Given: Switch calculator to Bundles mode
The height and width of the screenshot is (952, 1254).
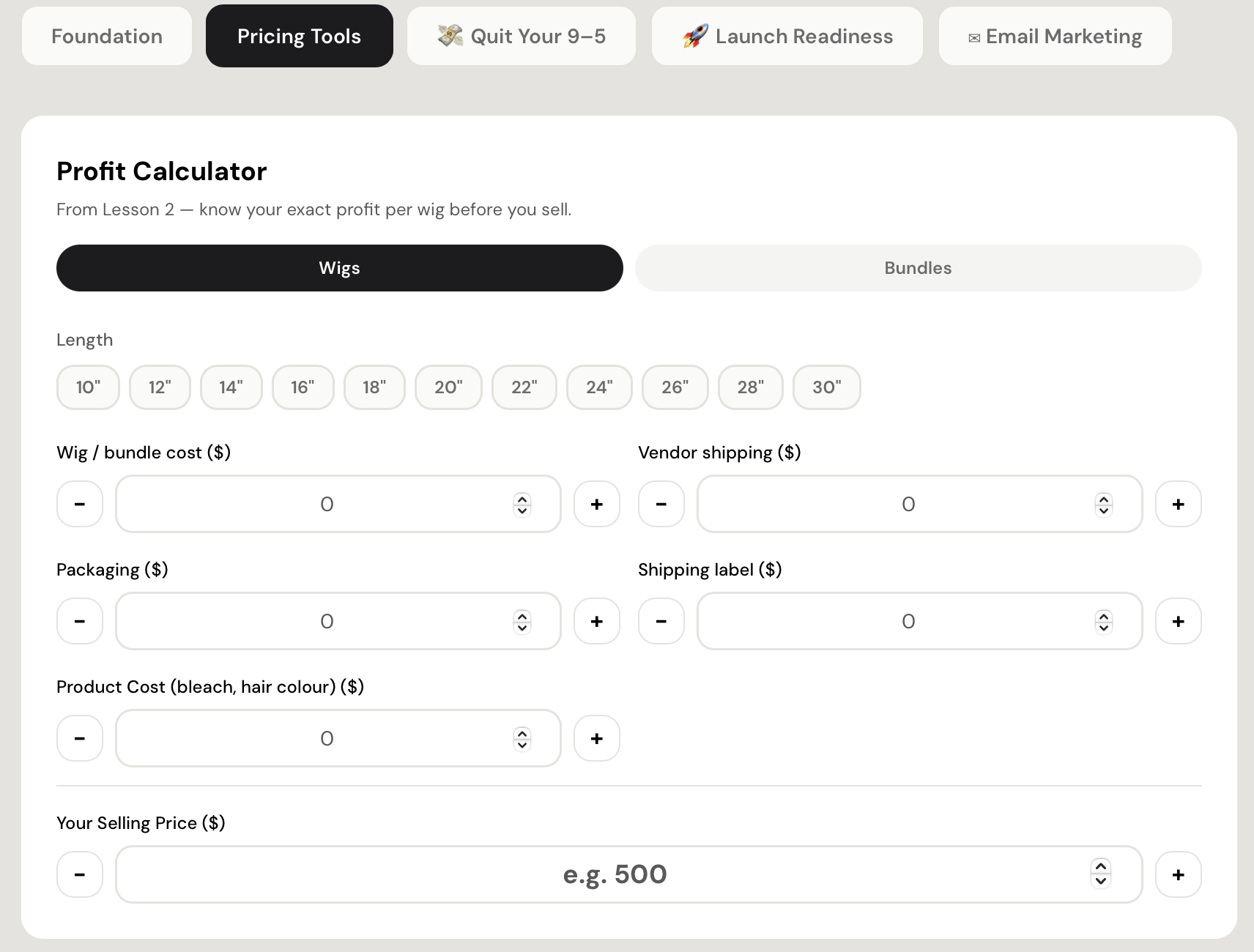Looking at the screenshot, I should pyautogui.click(x=919, y=268).
